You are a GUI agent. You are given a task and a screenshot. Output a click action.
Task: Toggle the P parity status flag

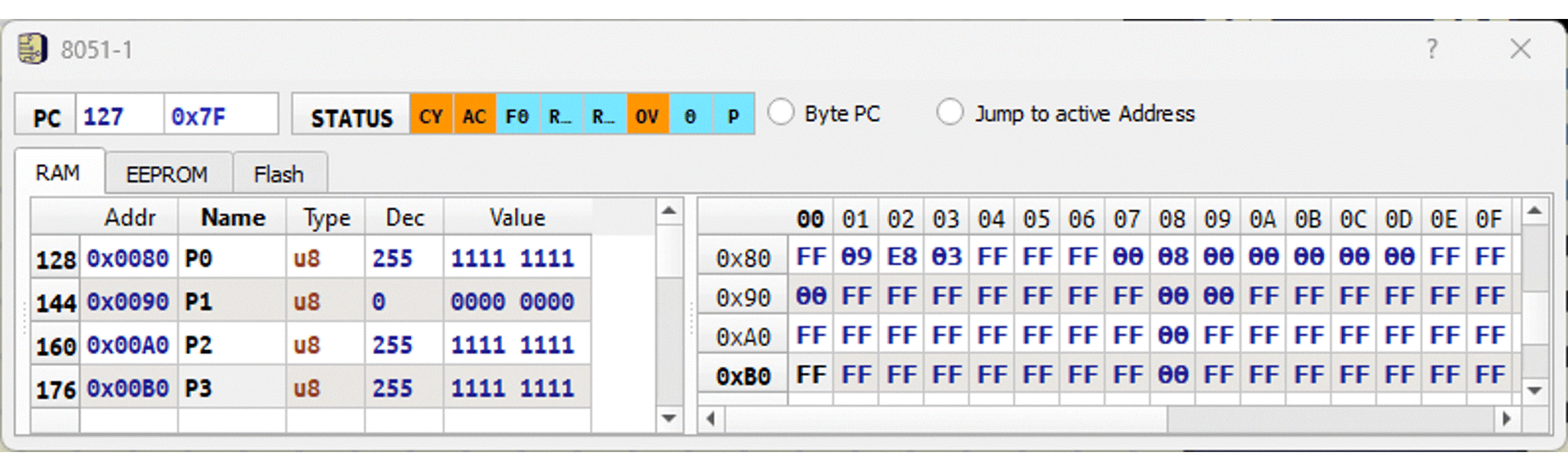pos(733,115)
